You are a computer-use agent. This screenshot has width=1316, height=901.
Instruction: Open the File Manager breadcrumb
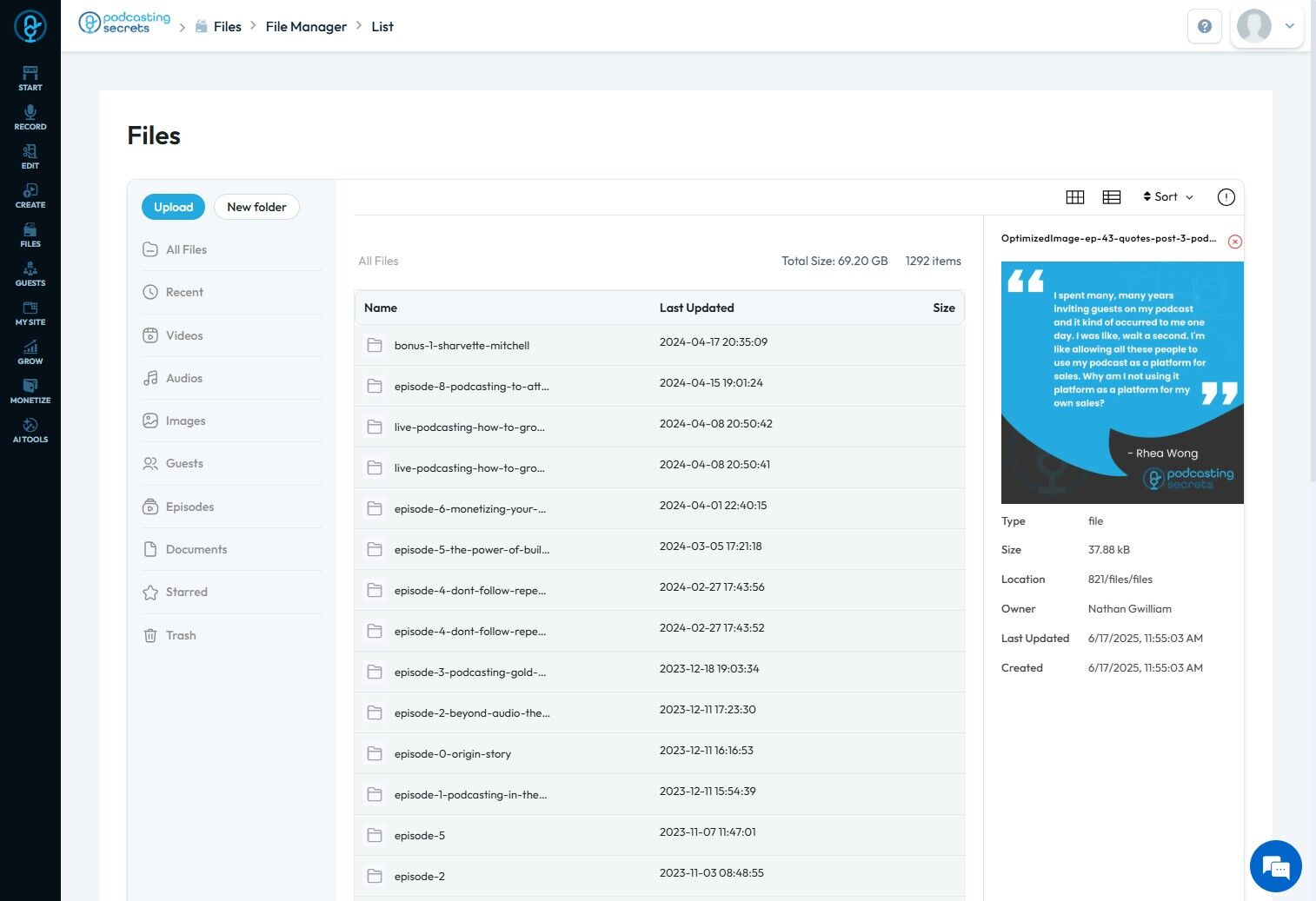point(306,27)
